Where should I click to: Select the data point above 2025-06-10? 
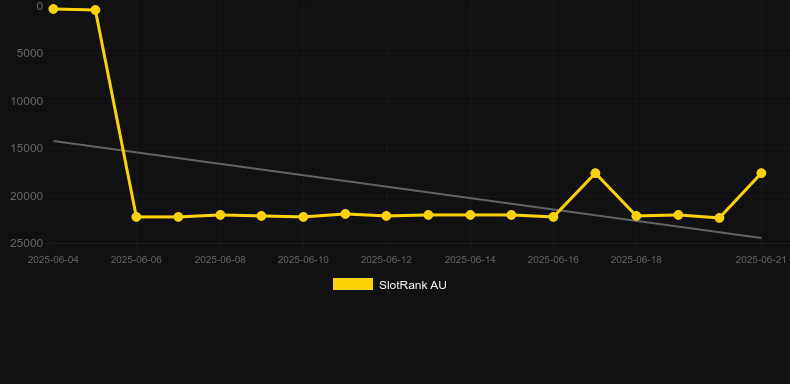303,217
